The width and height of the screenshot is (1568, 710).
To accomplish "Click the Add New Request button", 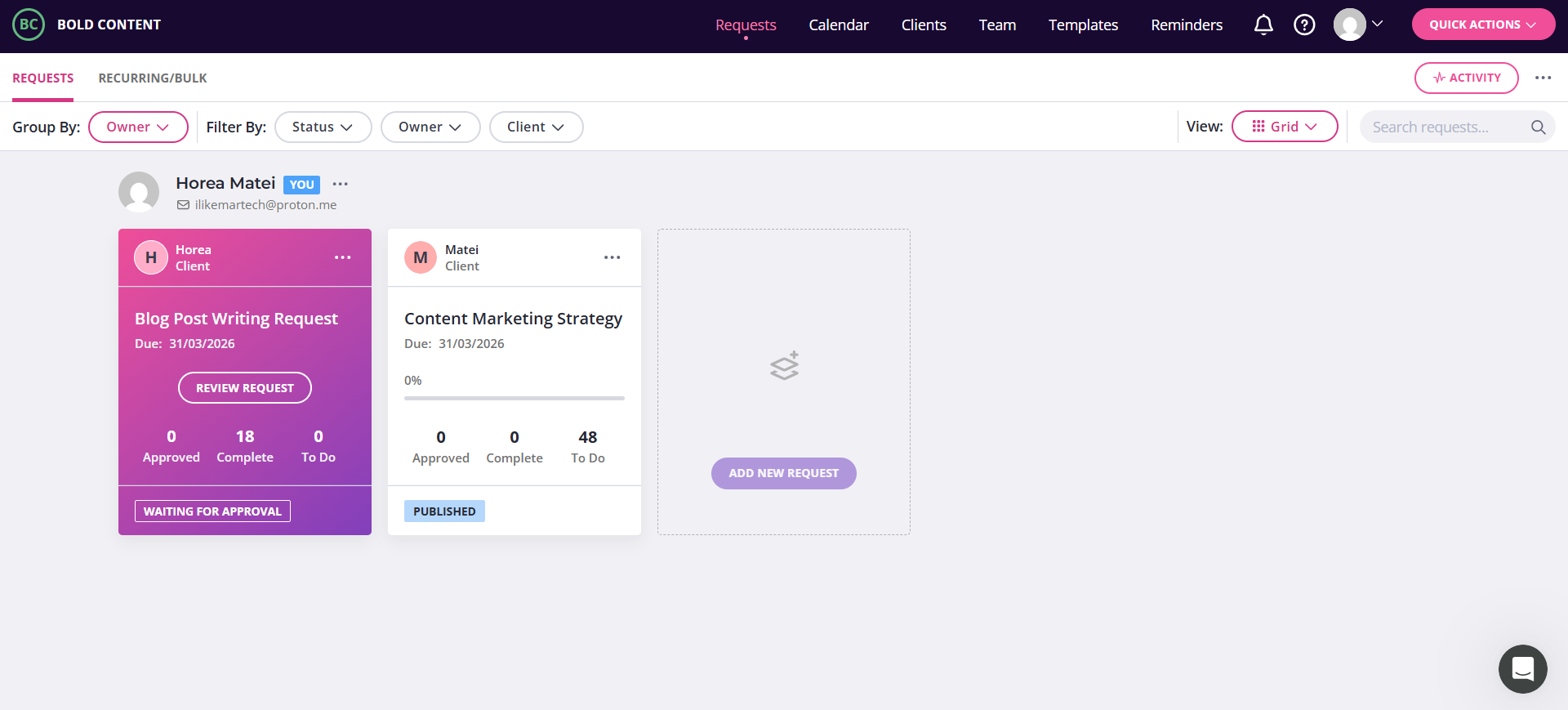I will pos(784,473).
